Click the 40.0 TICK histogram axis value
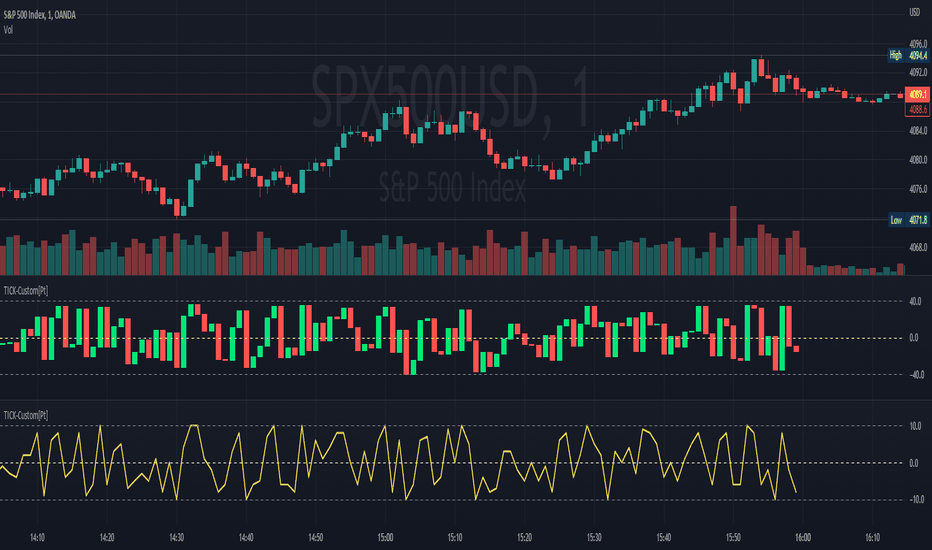Image resolution: width=932 pixels, height=550 pixels. click(x=915, y=301)
